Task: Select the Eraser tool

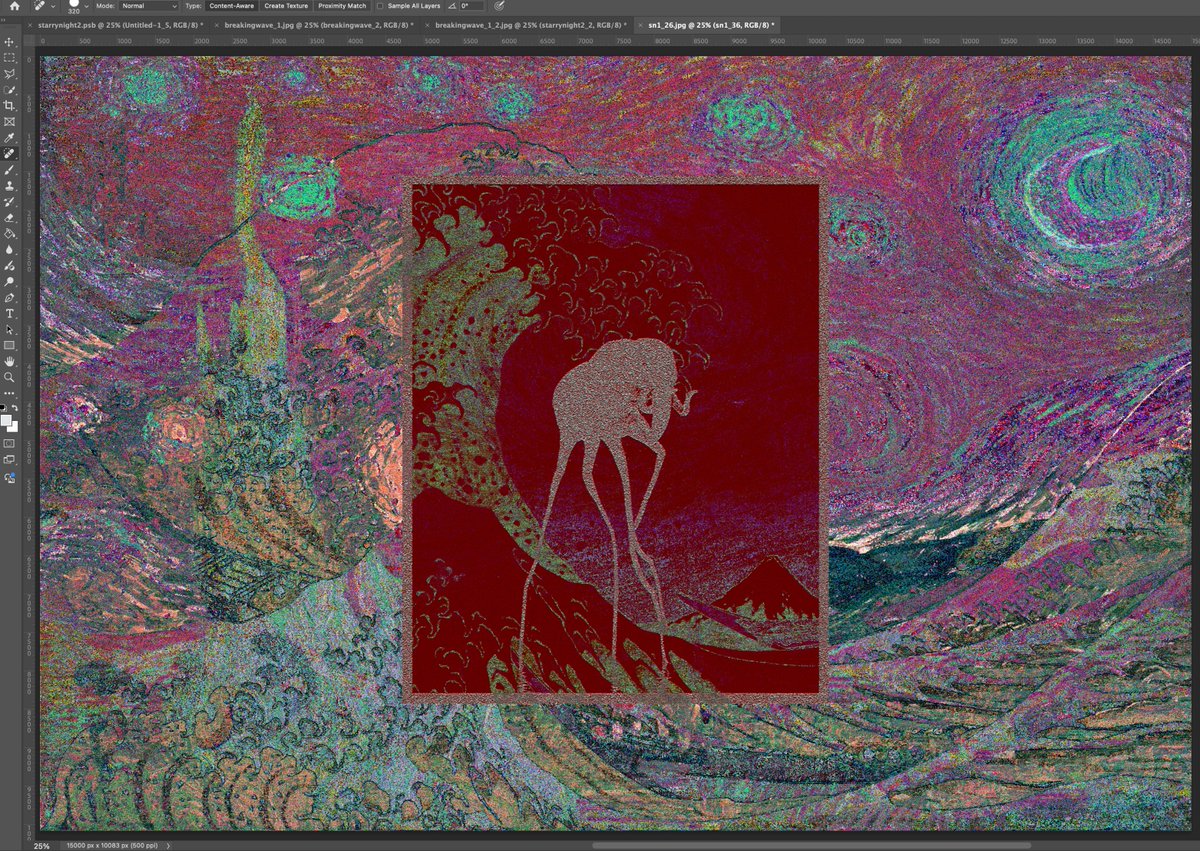Action: (x=10, y=218)
